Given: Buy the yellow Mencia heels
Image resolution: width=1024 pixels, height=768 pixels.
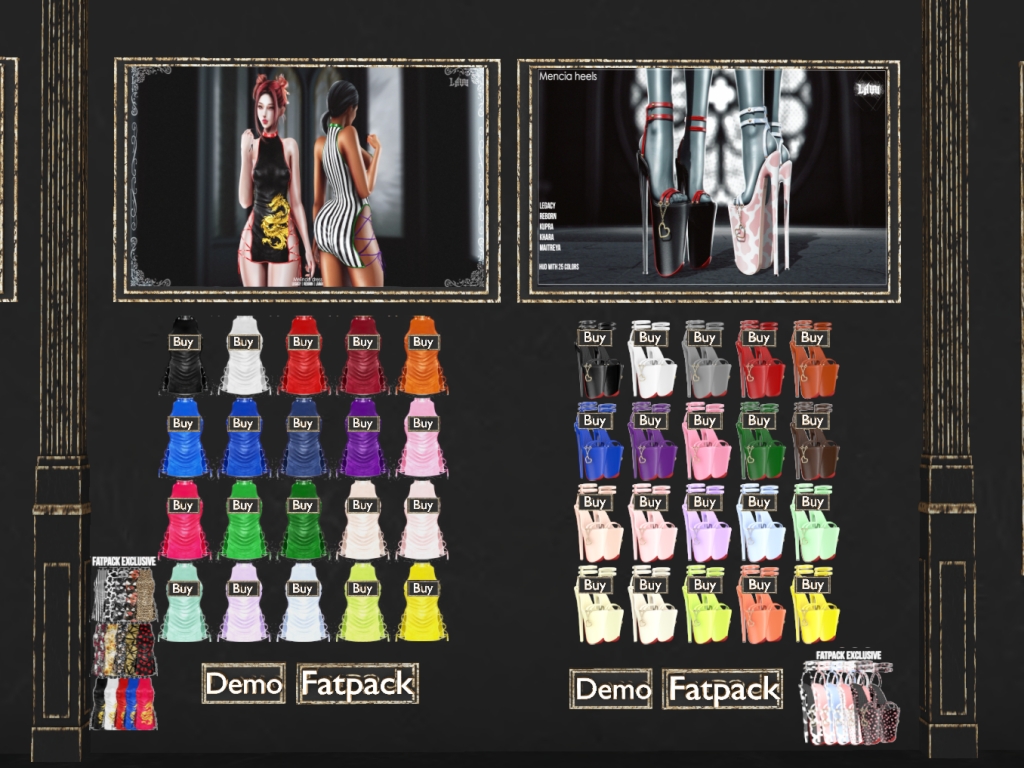Looking at the screenshot, I should (x=813, y=584).
